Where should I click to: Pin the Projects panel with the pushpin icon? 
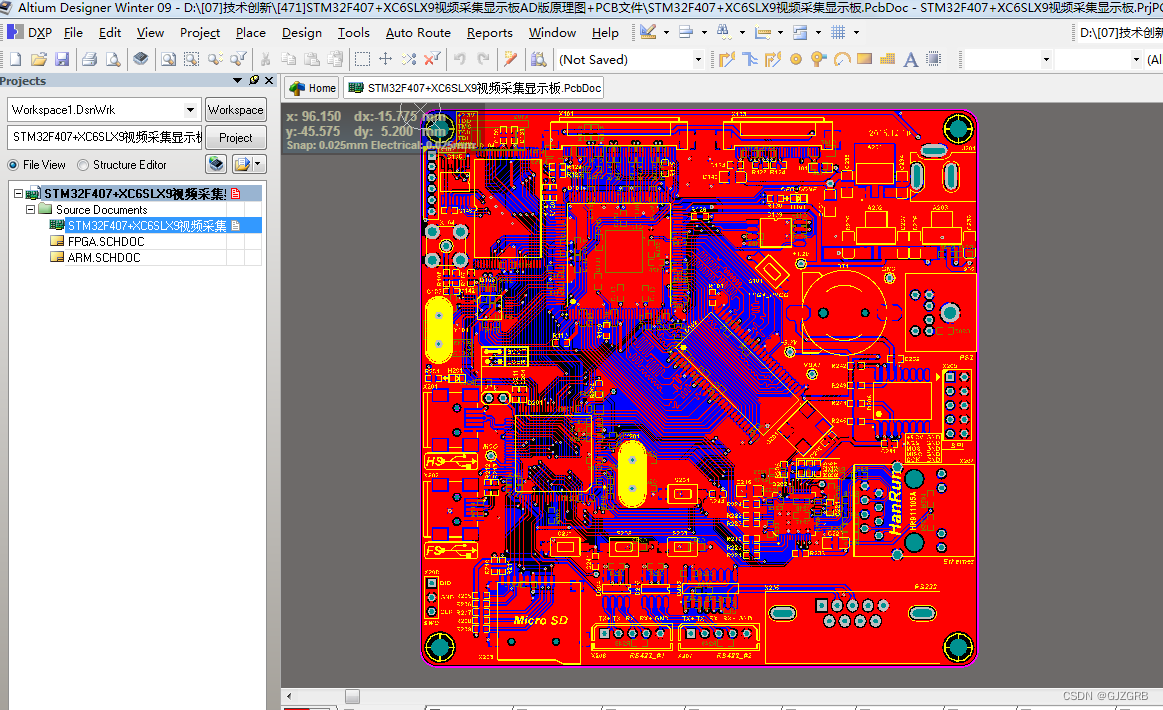point(254,80)
